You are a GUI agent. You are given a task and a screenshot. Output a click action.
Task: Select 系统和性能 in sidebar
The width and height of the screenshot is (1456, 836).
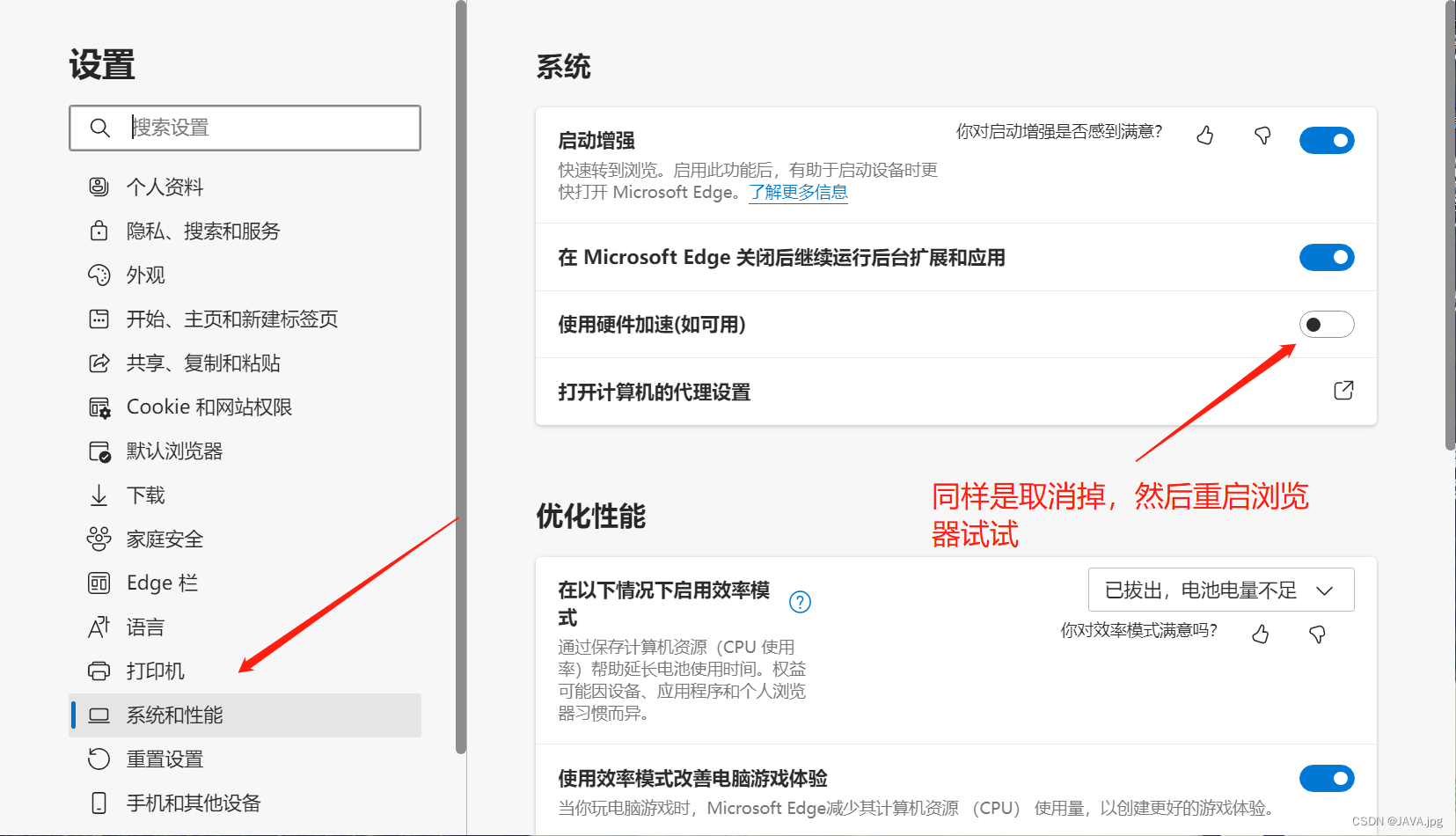(x=245, y=715)
